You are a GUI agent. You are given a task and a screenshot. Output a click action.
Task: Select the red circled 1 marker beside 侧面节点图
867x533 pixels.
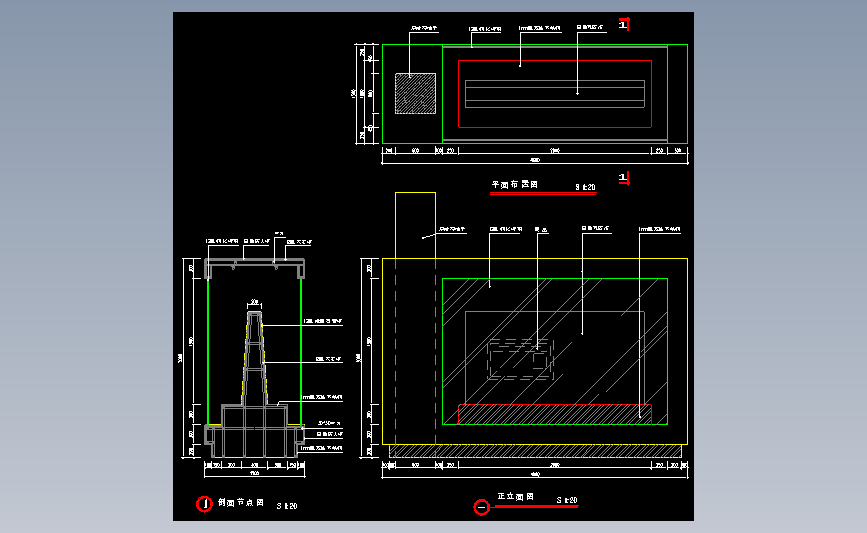coord(205,504)
